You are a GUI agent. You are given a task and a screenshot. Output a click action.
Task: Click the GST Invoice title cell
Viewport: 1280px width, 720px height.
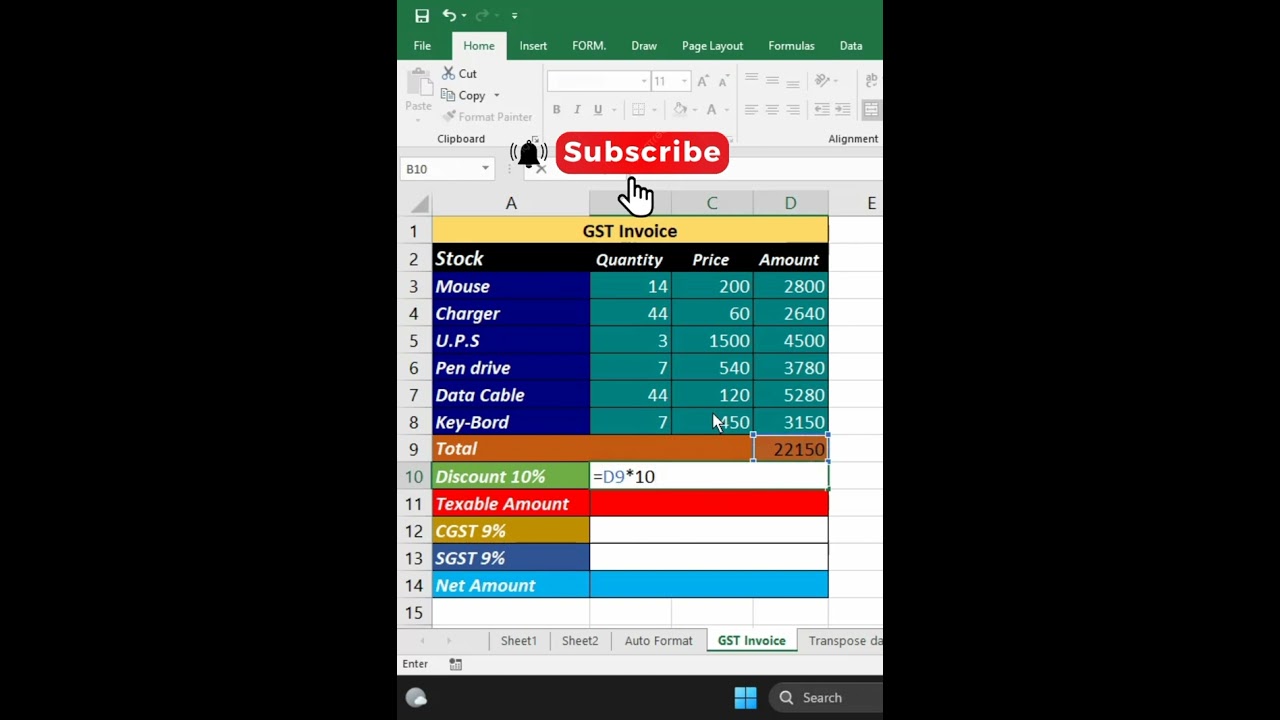point(630,231)
